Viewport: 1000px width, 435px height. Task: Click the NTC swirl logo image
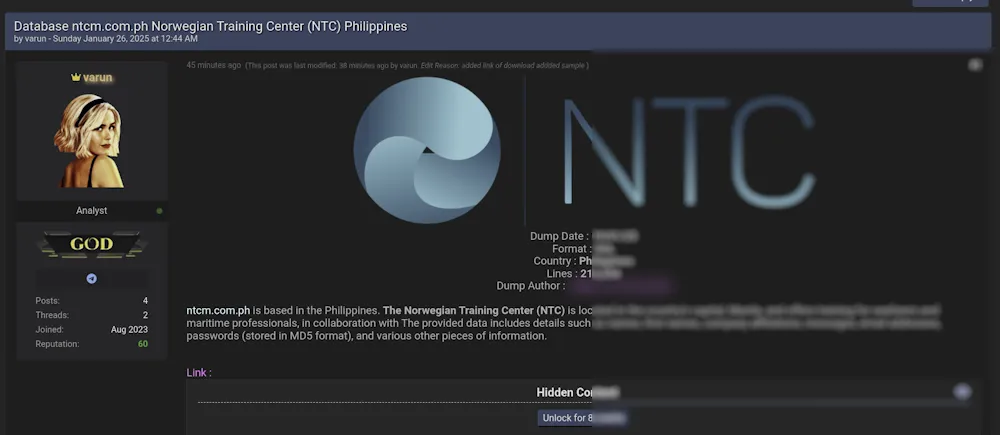(427, 150)
